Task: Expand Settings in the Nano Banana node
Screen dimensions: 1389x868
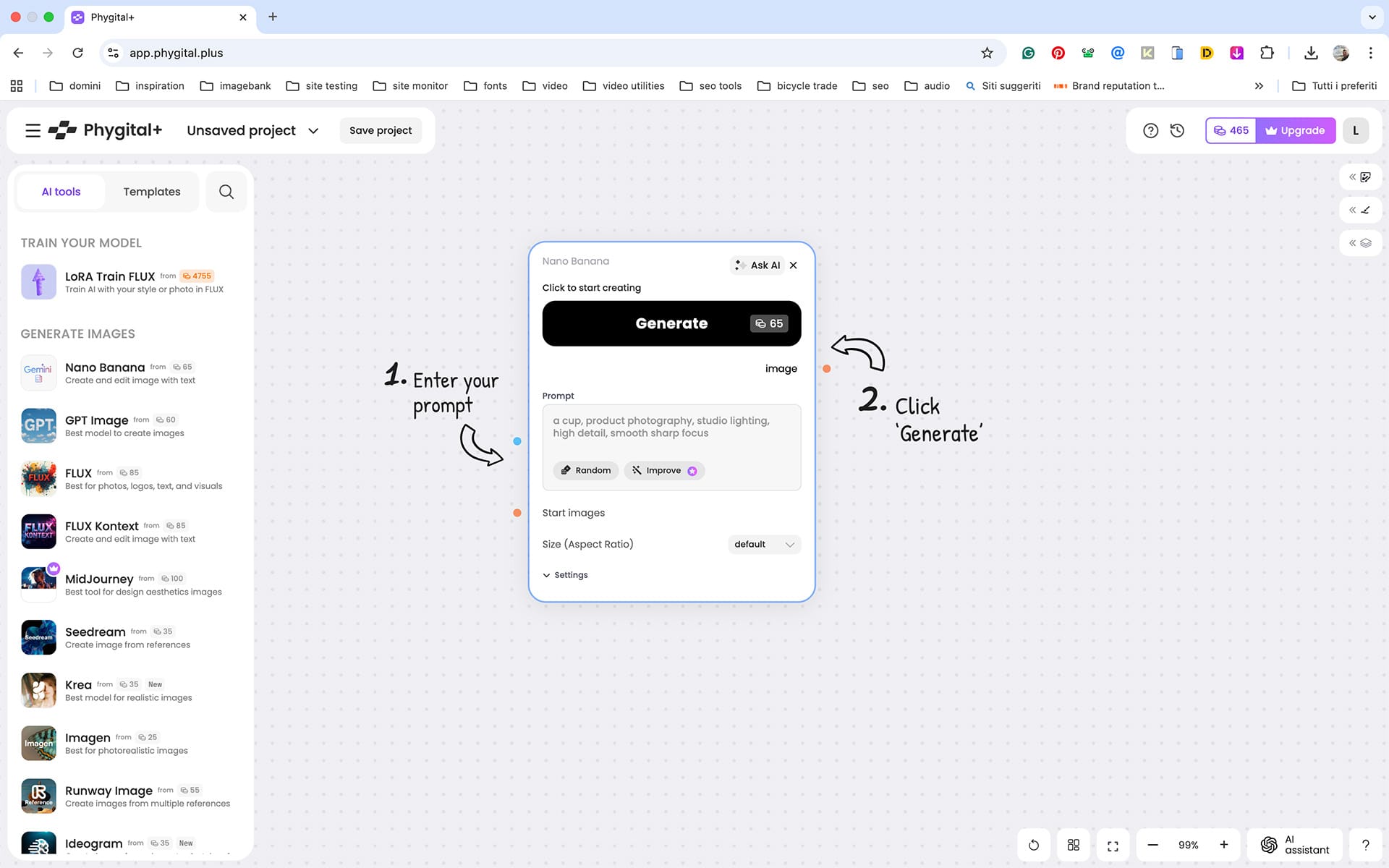Action: click(565, 575)
